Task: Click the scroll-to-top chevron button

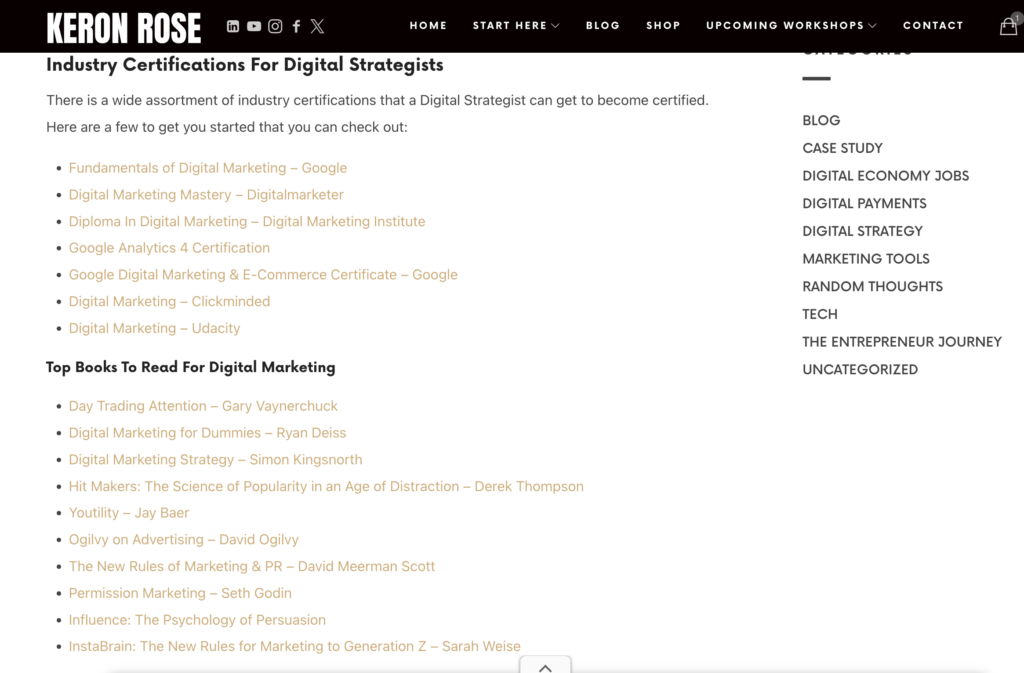Action: (x=545, y=666)
